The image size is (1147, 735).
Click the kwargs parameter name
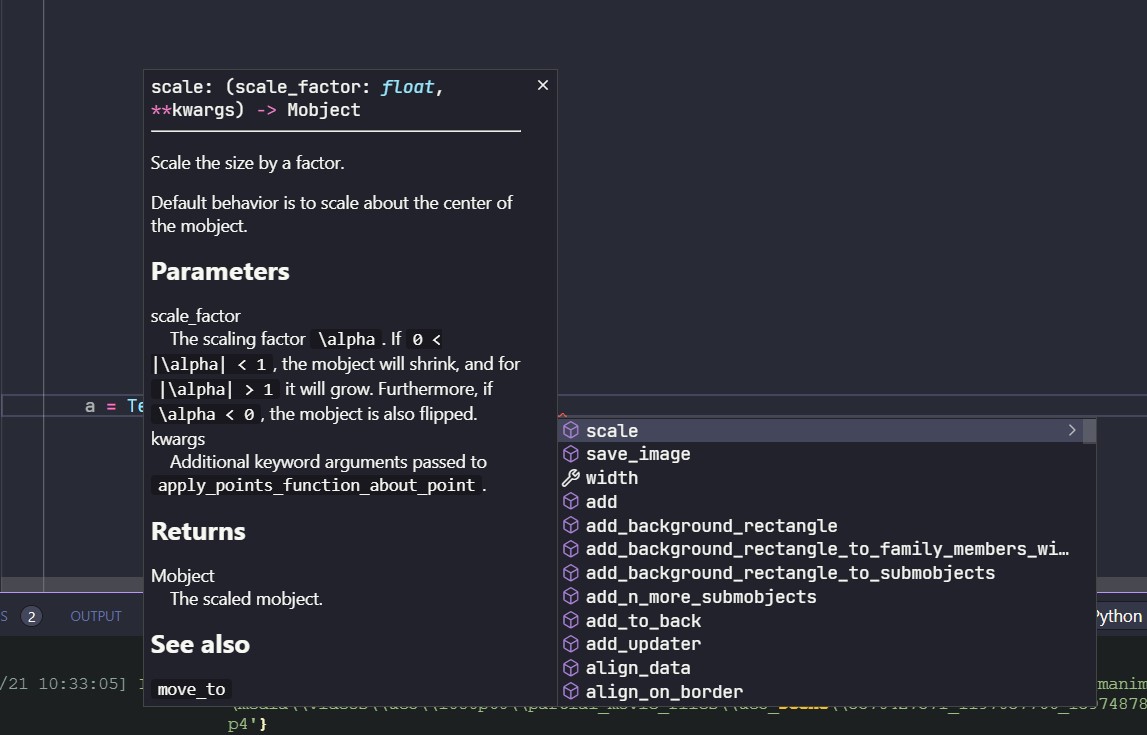coord(178,439)
